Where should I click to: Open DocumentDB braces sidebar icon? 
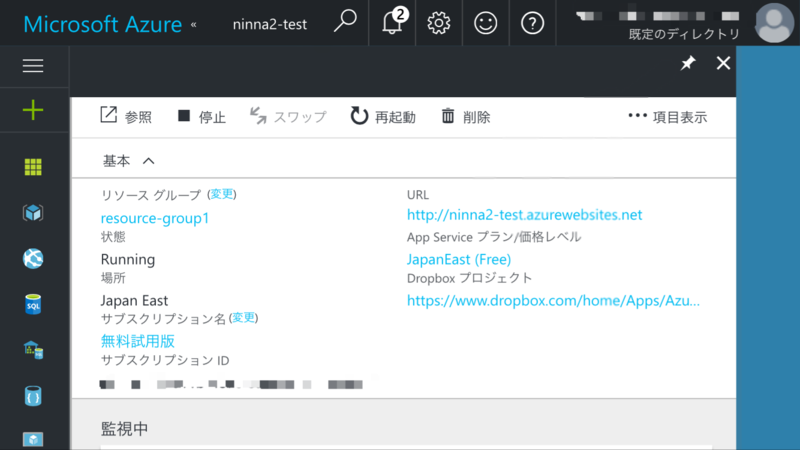[x=33, y=396]
